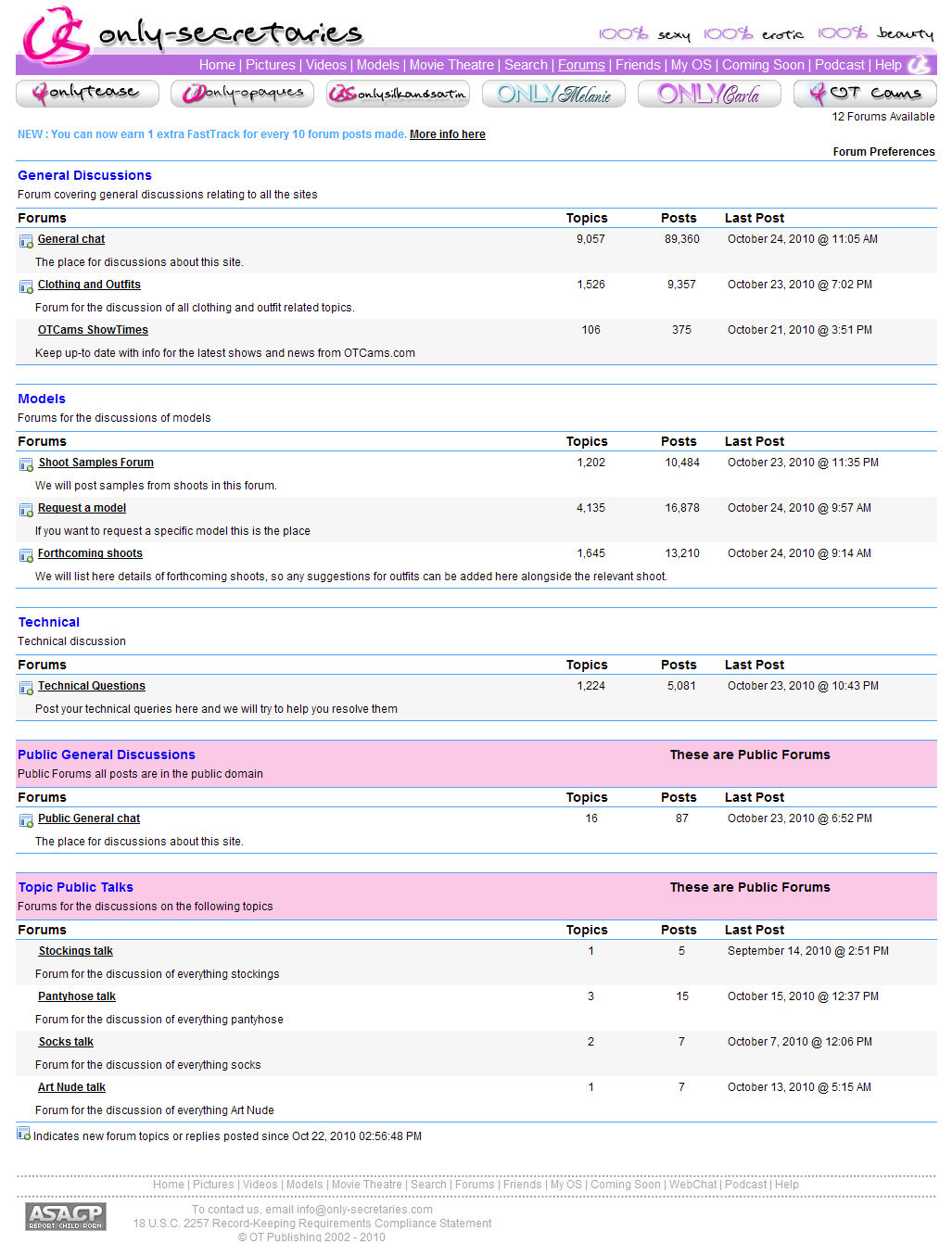Open Pictures in the top navigation
The image size is (952, 1243).
tap(271, 65)
